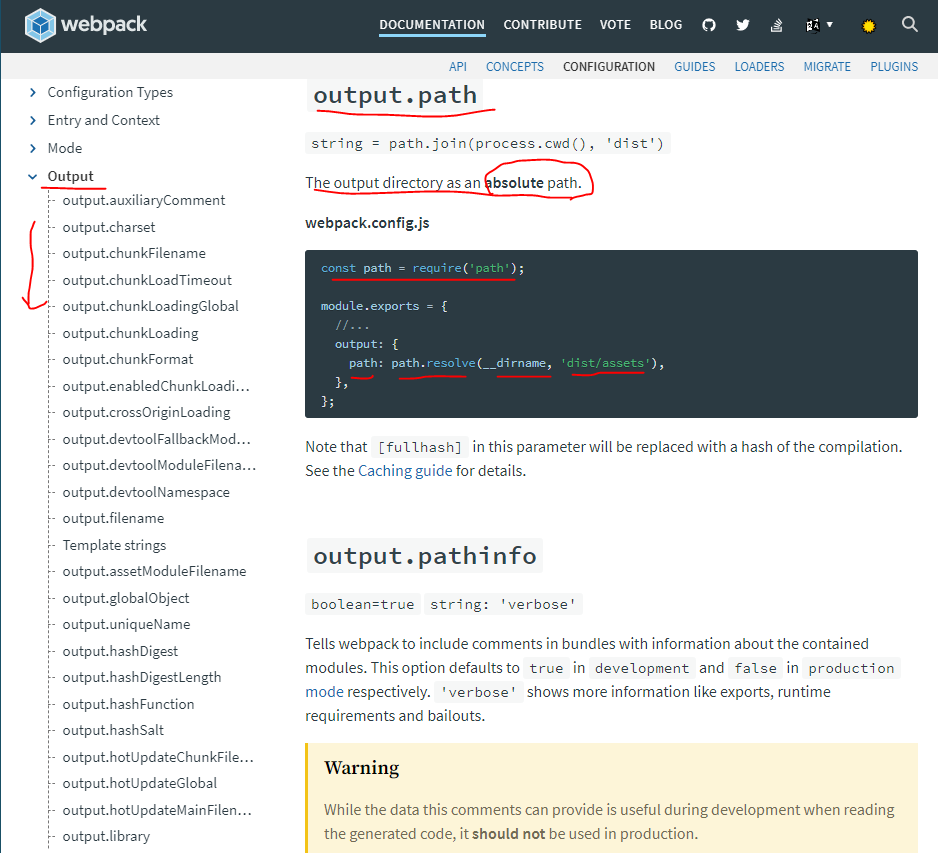The image size is (938, 853).
Task: Click the boolean=true type label
Action: click(x=363, y=604)
